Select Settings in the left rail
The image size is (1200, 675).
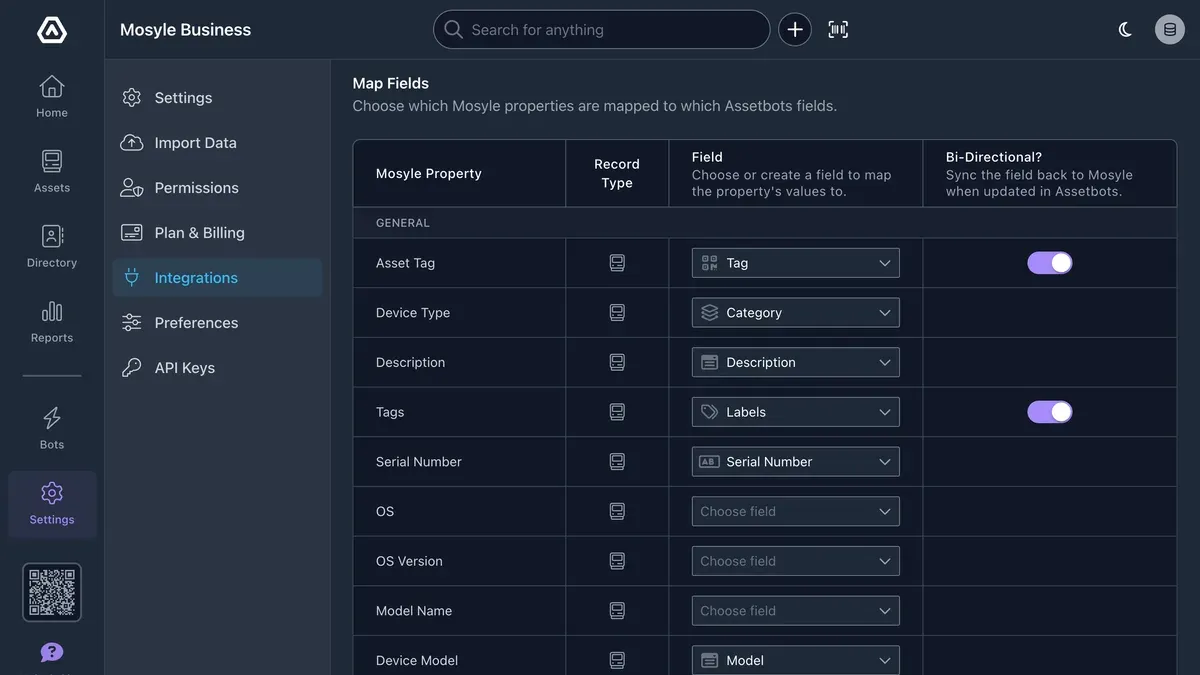tap(52, 505)
